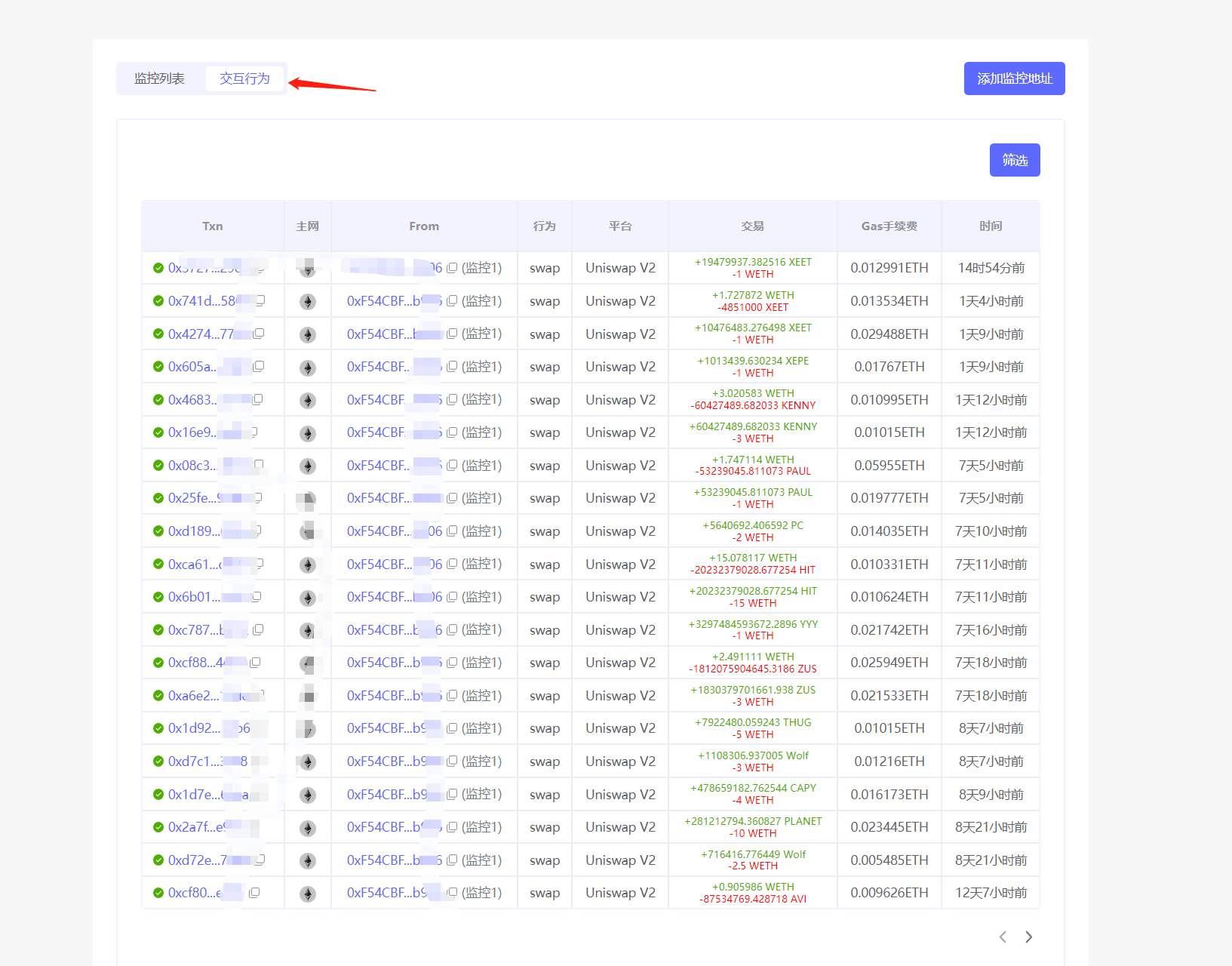Viewport: 1232px width, 966px height.
Task: Select gas fee 0.009626ETH cell
Action: (x=889, y=892)
